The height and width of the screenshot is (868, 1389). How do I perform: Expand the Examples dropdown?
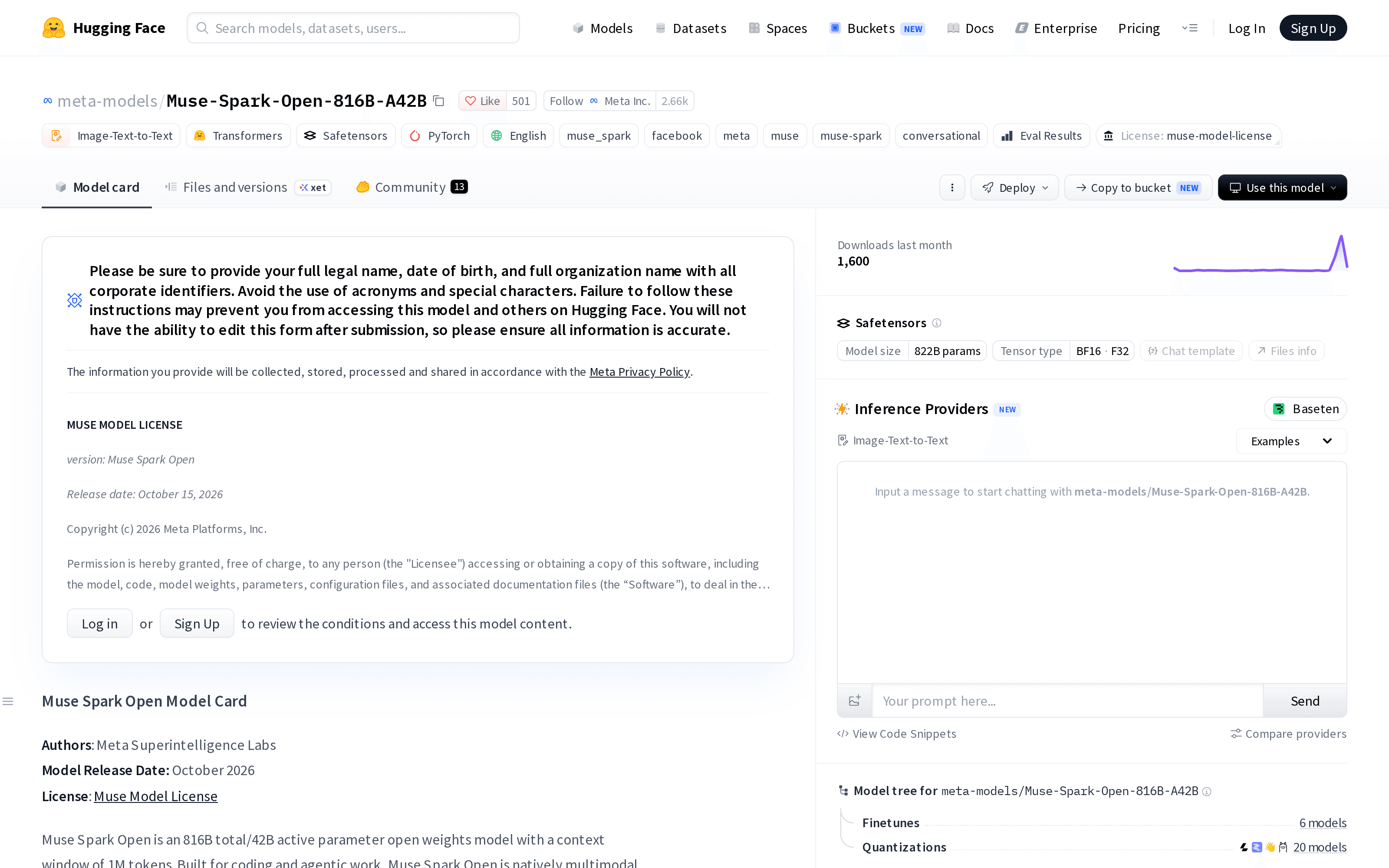pos(1291,441)
